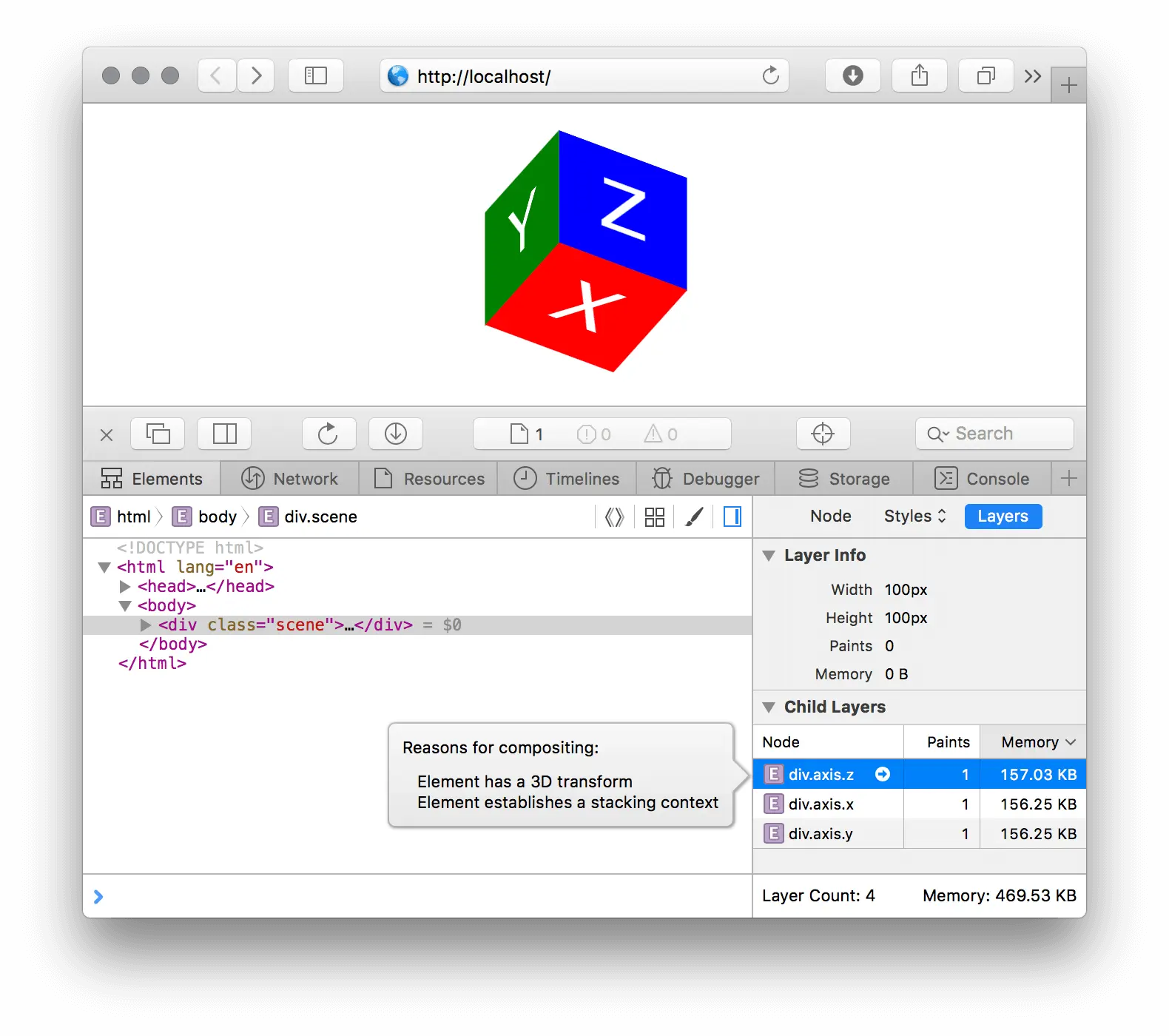This screenshot has height=1036, width=1169.
Task: Open the Console tab
Action: (982, 479)
